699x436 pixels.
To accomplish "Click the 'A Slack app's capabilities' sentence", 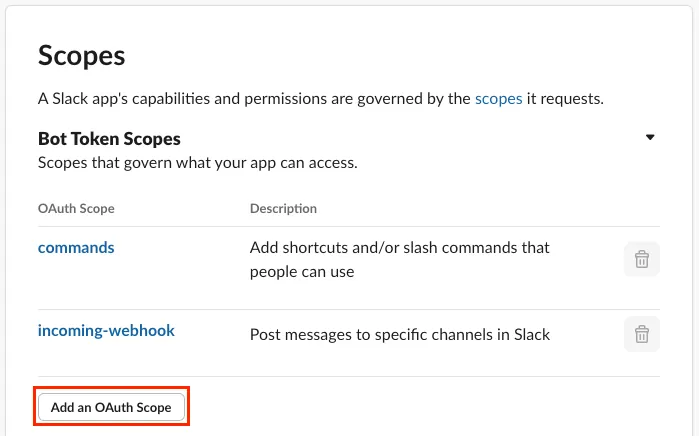I will [x=140, y=99].
